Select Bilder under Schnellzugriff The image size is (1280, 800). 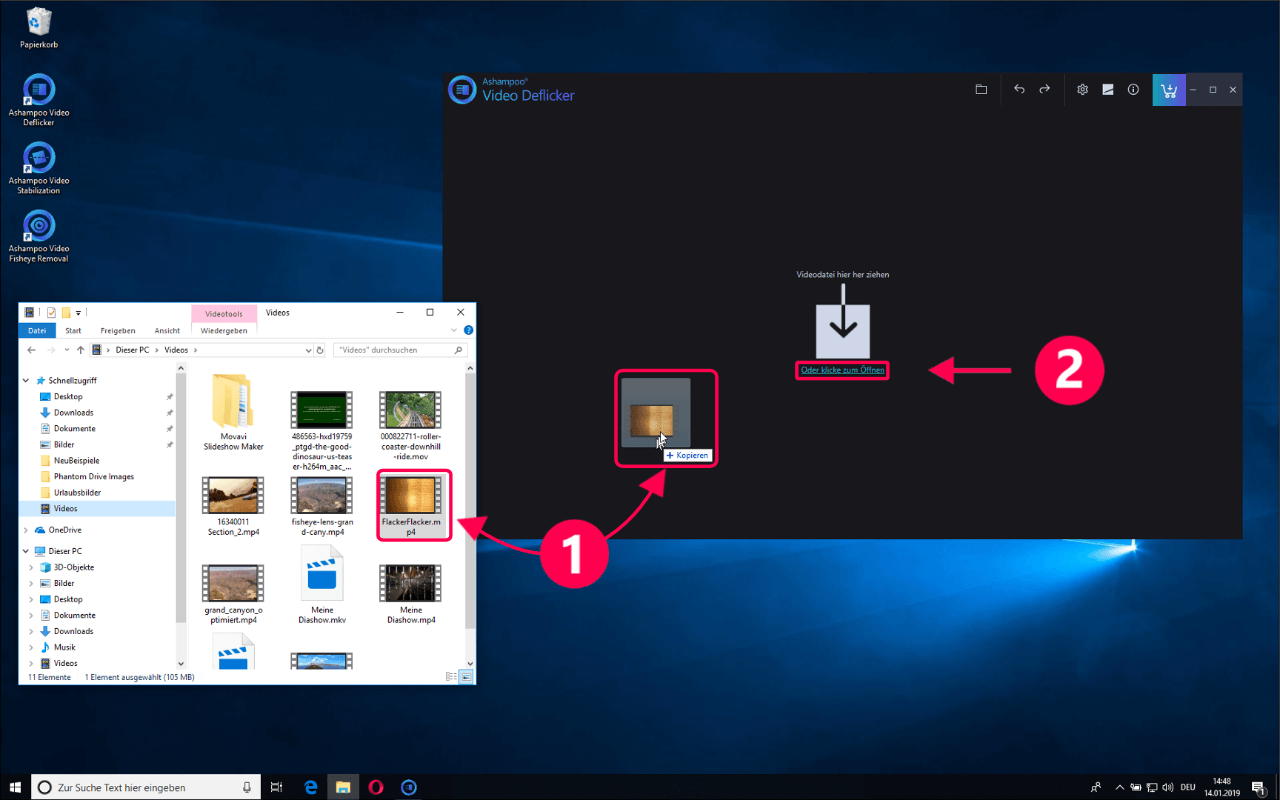click(x=64, y=445)
